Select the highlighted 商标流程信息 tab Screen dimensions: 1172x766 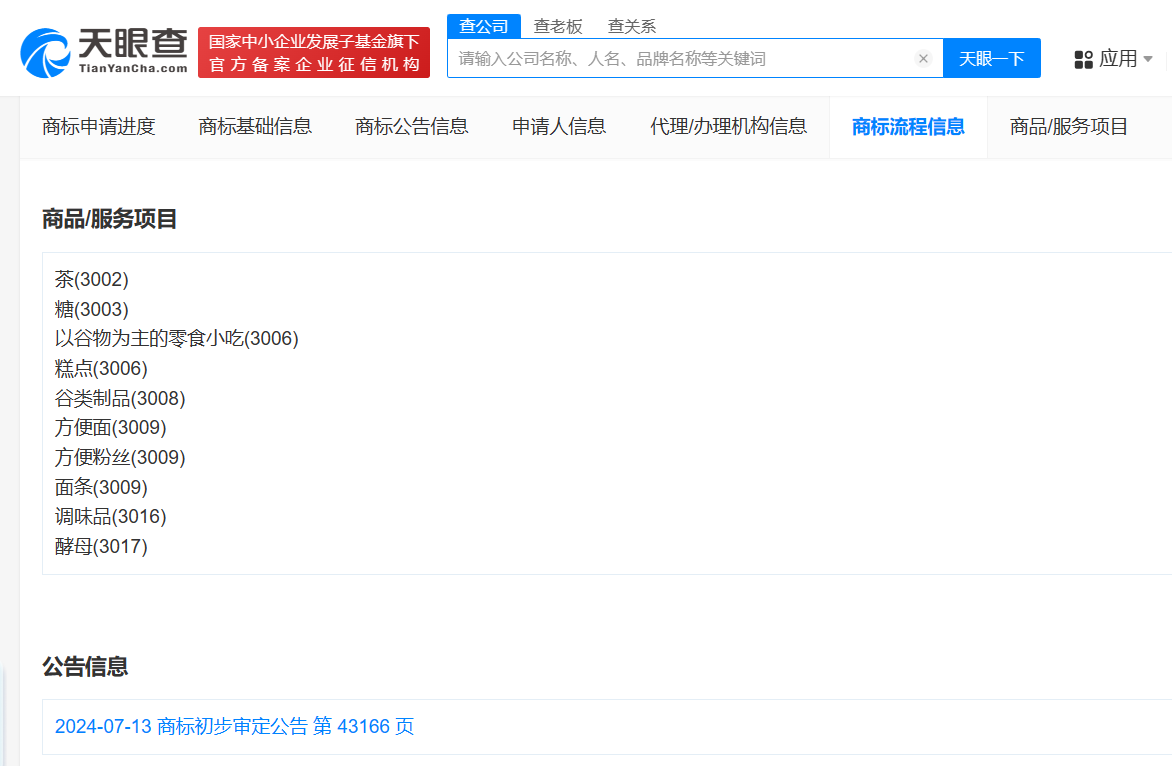(x=907, y=127)
